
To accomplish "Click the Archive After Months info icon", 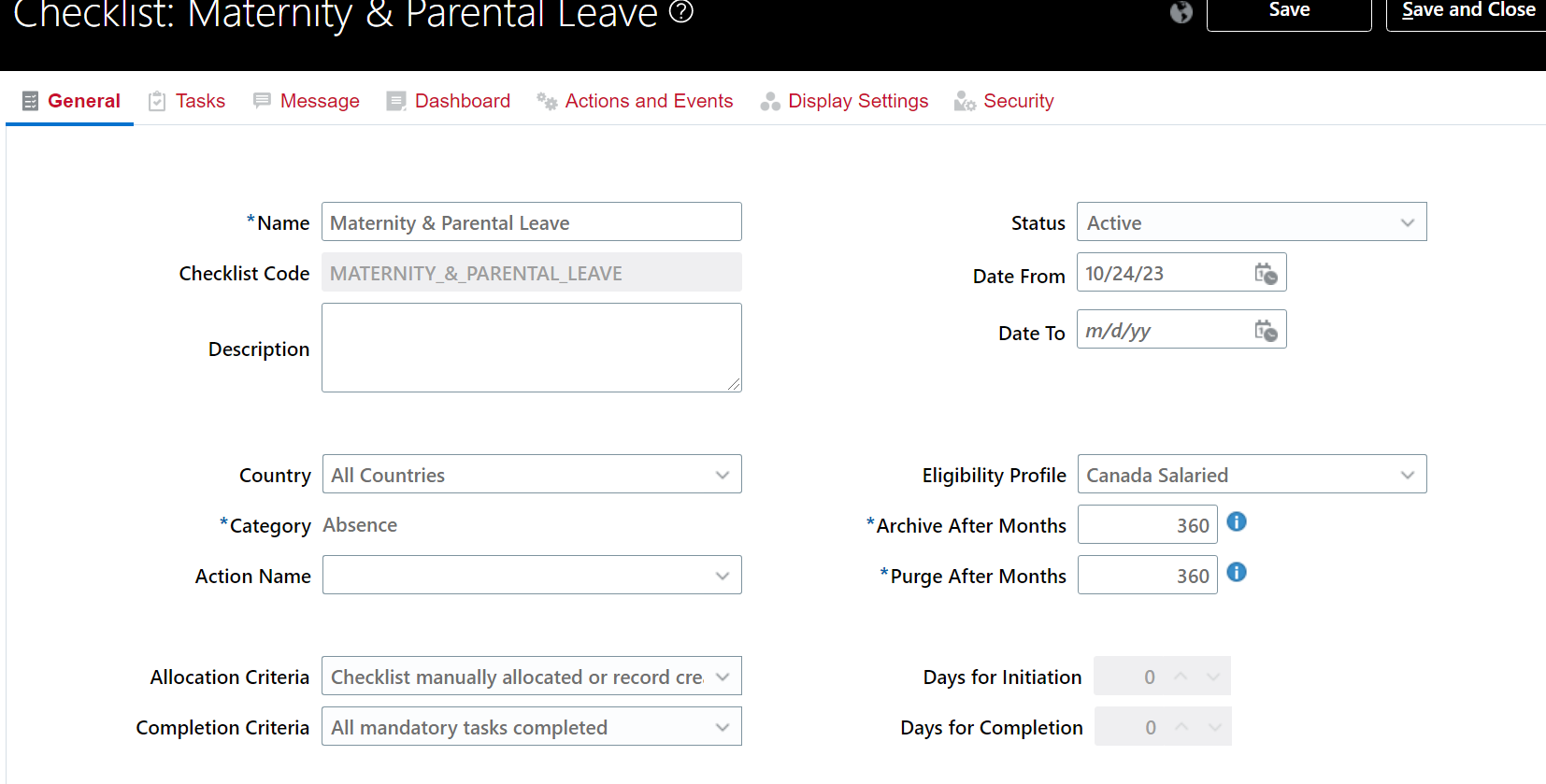I will click(x=1236, y=521).
